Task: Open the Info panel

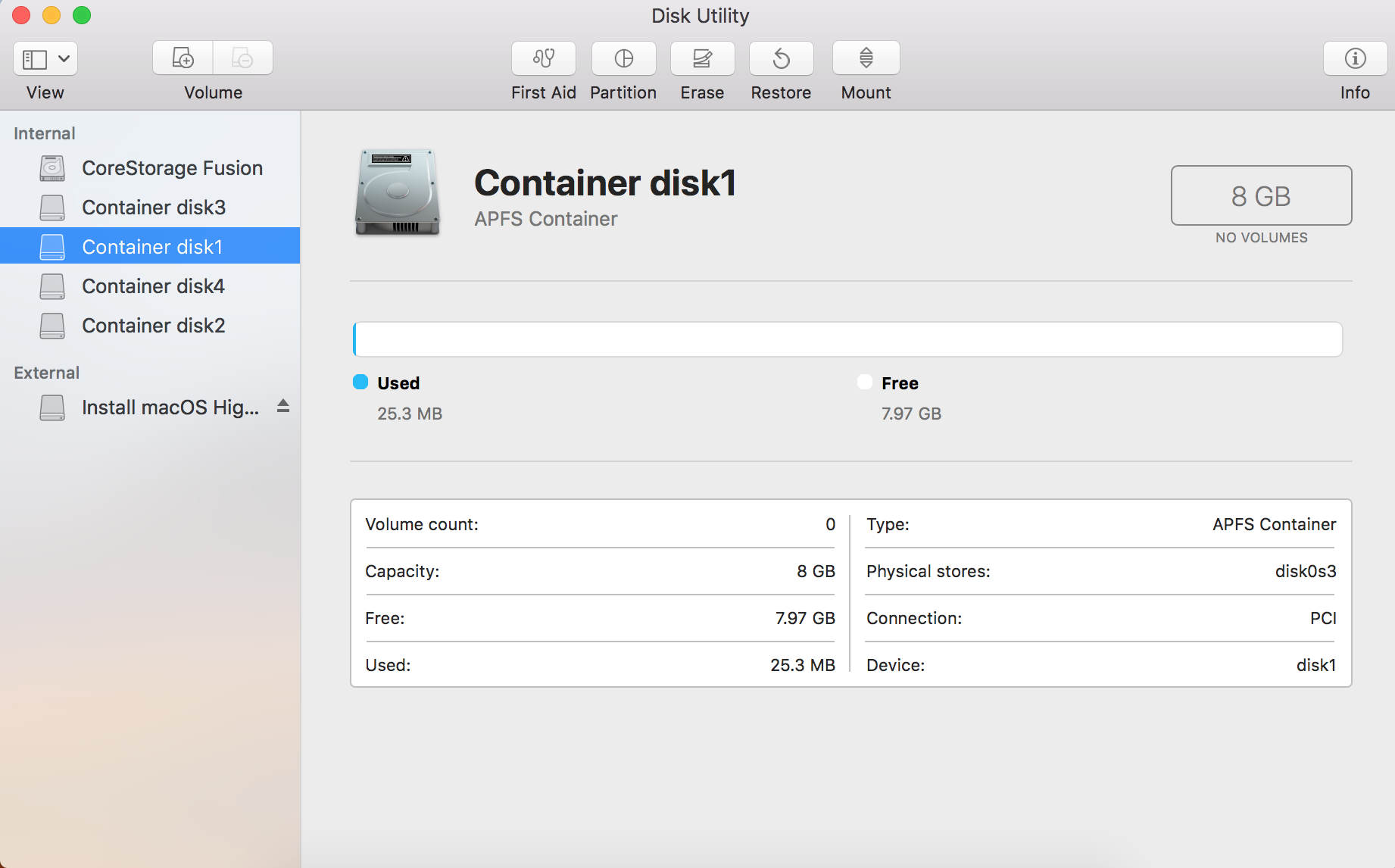Action: coord(1354,58)
